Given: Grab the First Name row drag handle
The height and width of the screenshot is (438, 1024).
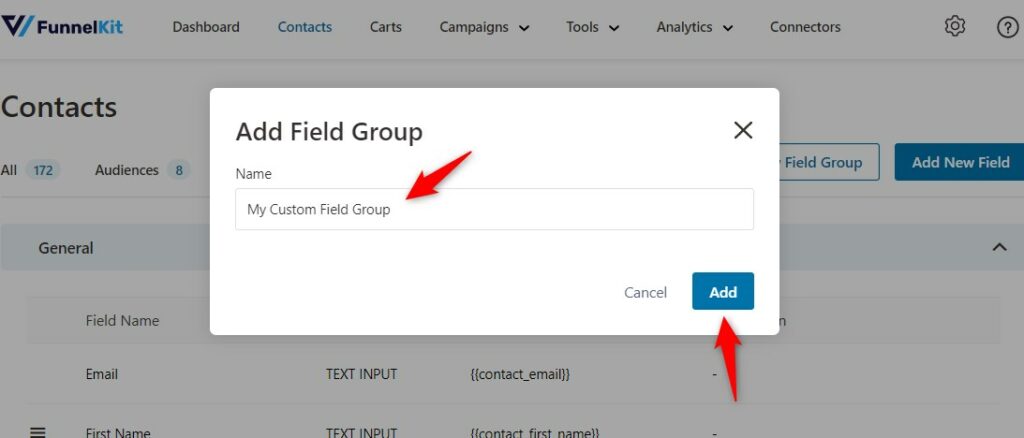Looking at the screenshot, I should (38, 431).
